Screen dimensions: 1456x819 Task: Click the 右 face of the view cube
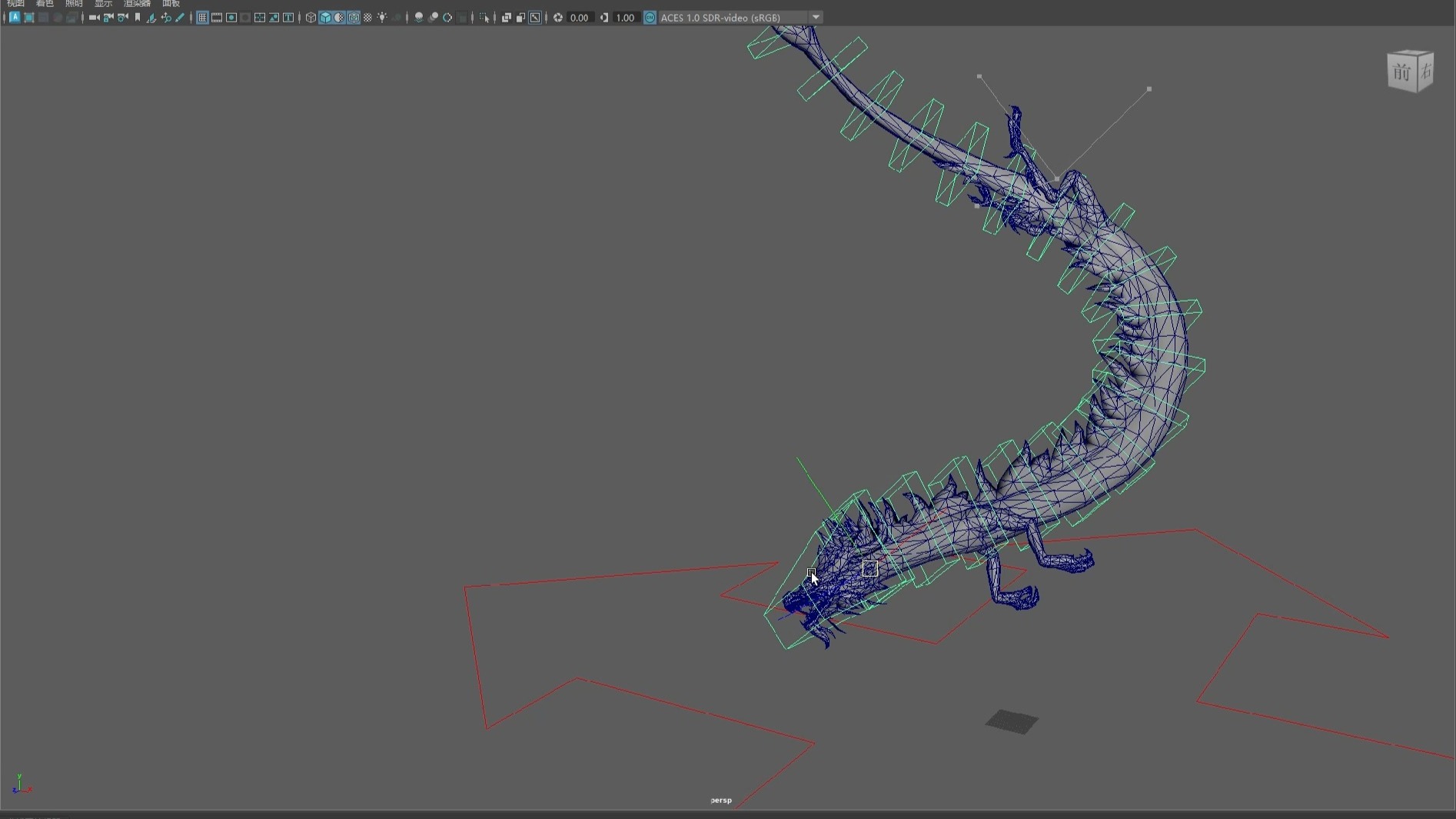point(1426,72)
